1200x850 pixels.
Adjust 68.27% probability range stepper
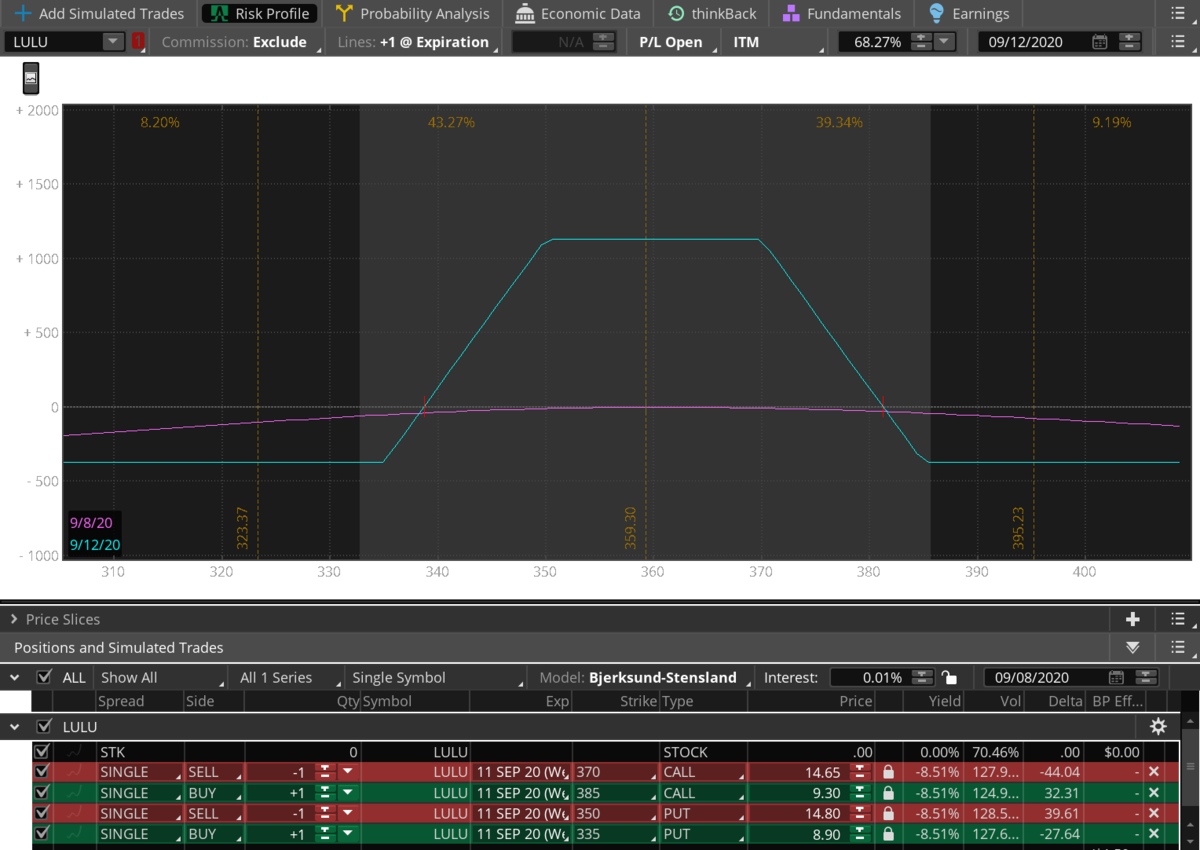pos(921,42)
